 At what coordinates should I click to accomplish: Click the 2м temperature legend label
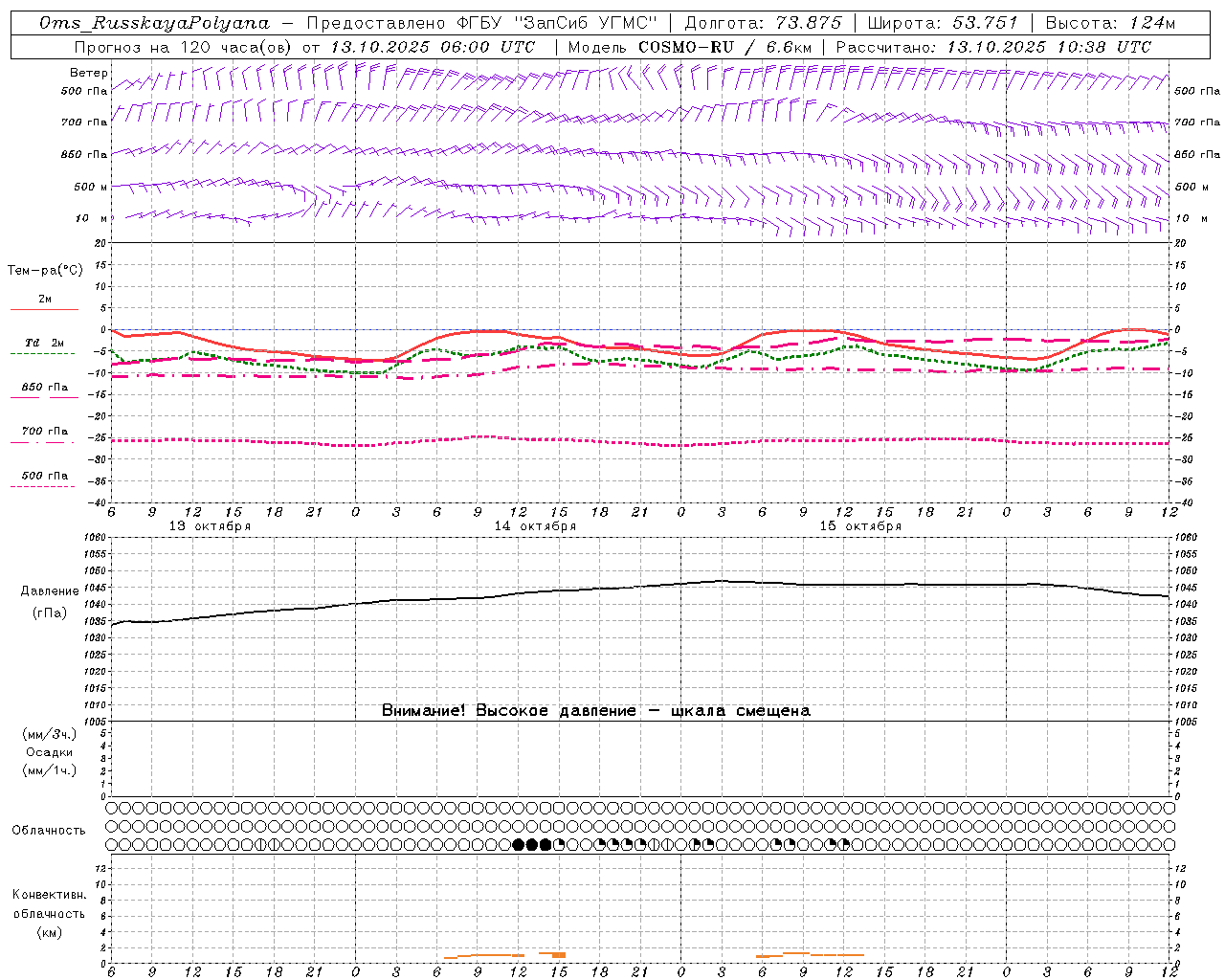[x=45, y=300]
